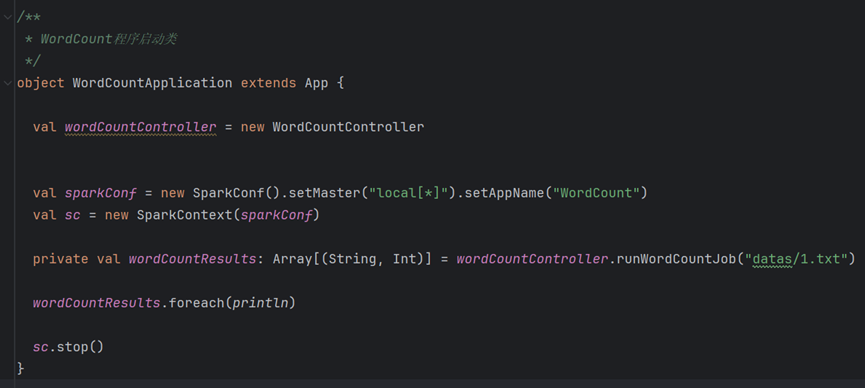
Task: Click the App trait after extends
Action: (317, 83)
